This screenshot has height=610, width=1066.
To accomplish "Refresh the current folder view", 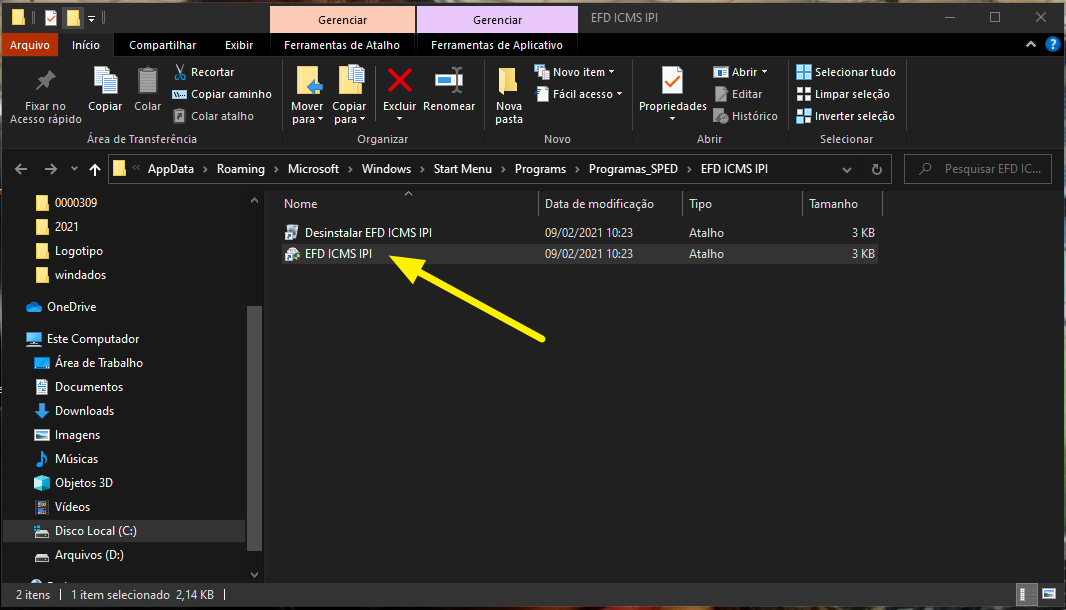I will click(x=876, y=169).
